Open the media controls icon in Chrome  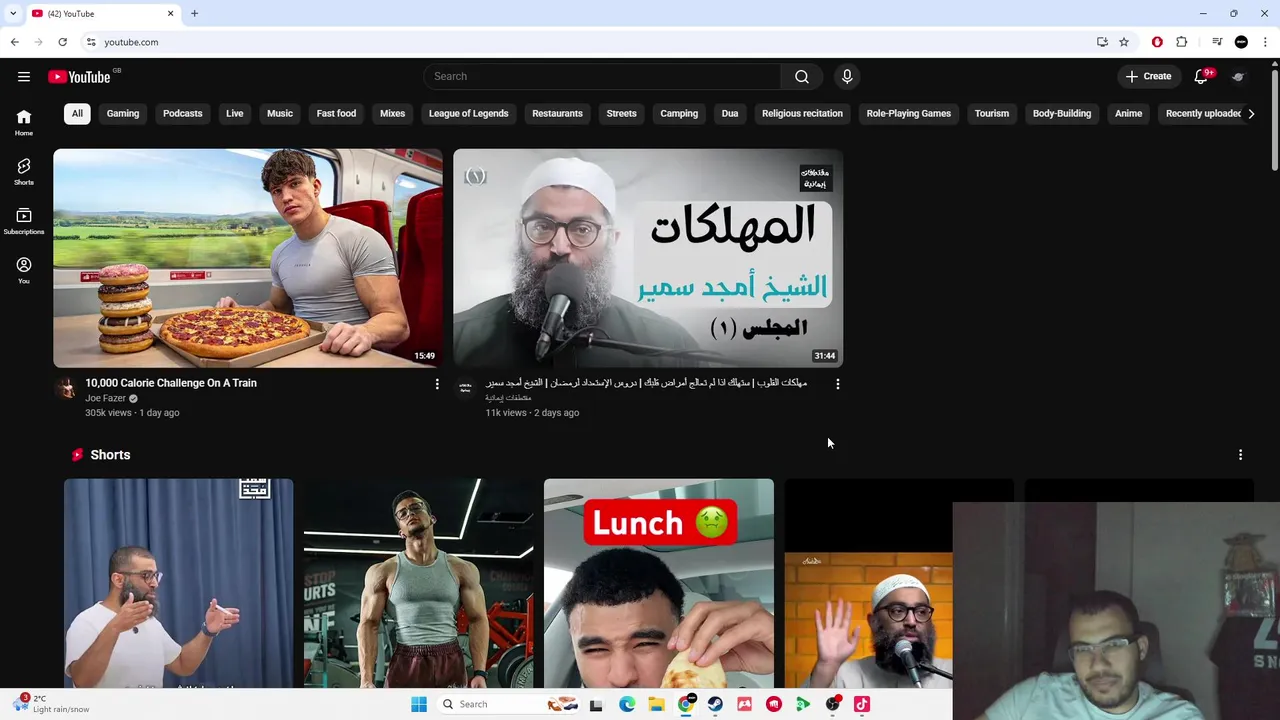tap(1217, 42)
